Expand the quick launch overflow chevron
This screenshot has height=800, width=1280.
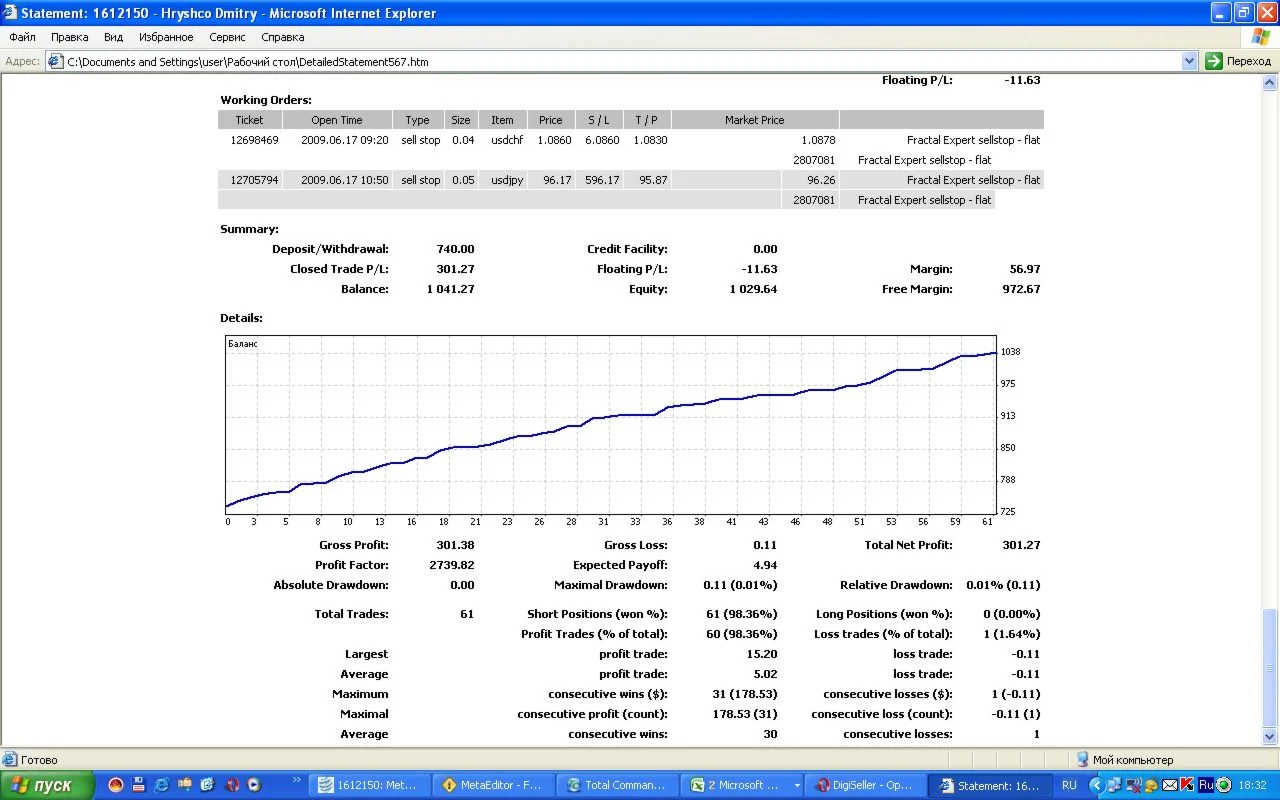pyautogui.click(x=297, y=780)
